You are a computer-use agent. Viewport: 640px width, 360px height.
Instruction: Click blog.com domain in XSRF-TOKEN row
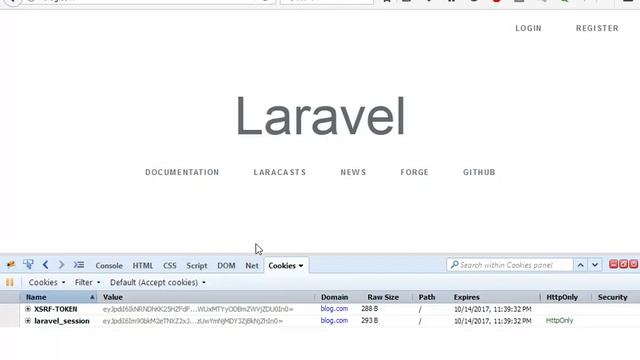(x=334, y=309)
